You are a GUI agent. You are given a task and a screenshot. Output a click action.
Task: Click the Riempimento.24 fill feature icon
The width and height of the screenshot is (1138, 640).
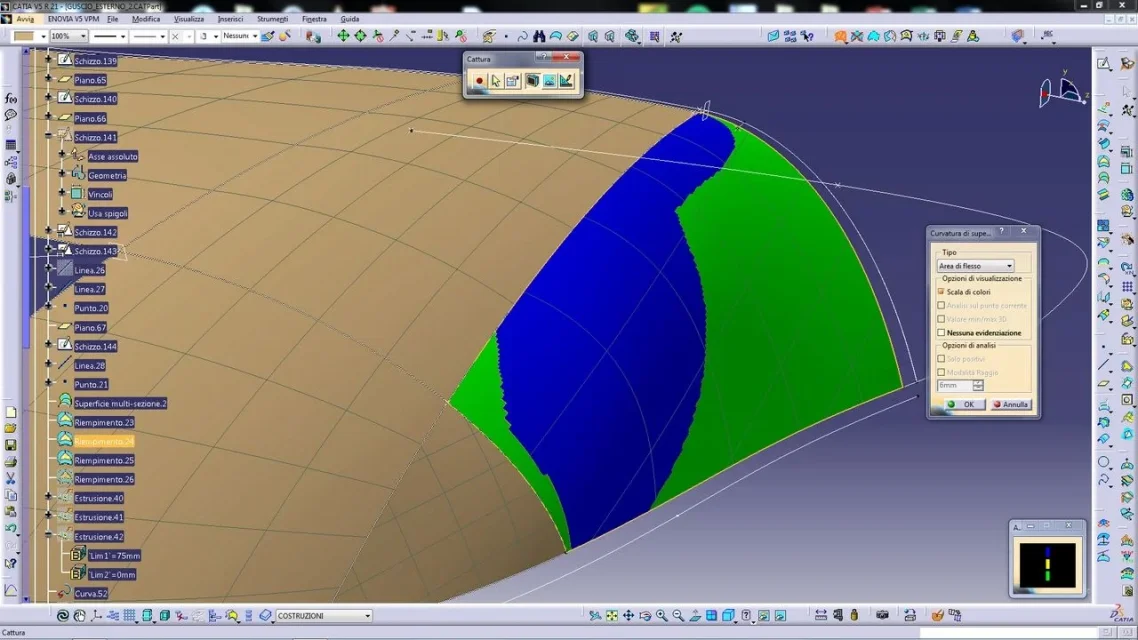[65, 440]
